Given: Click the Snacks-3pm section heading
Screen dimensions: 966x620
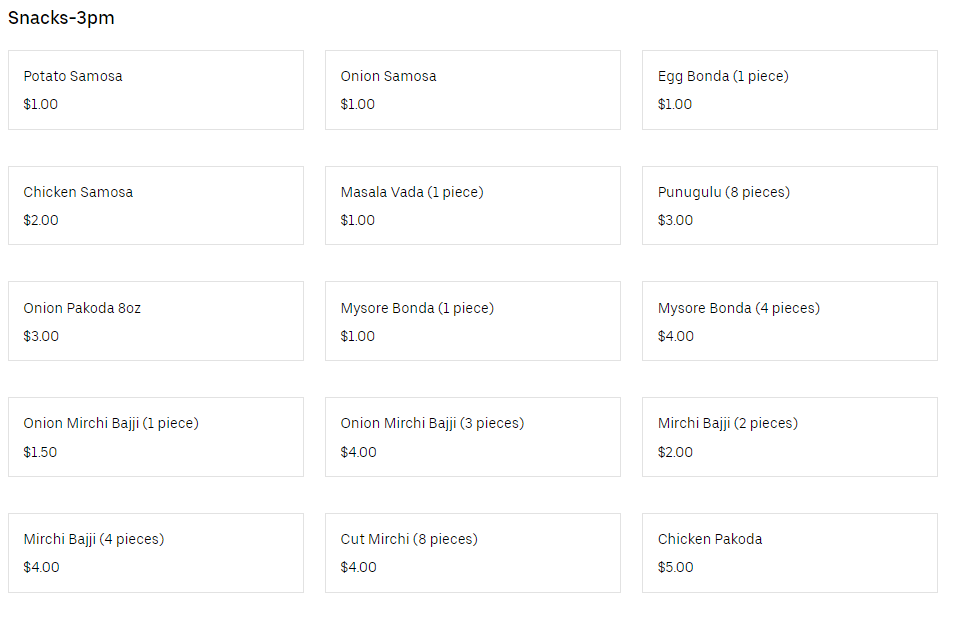Looking at the screenshot, I should 61,18.
